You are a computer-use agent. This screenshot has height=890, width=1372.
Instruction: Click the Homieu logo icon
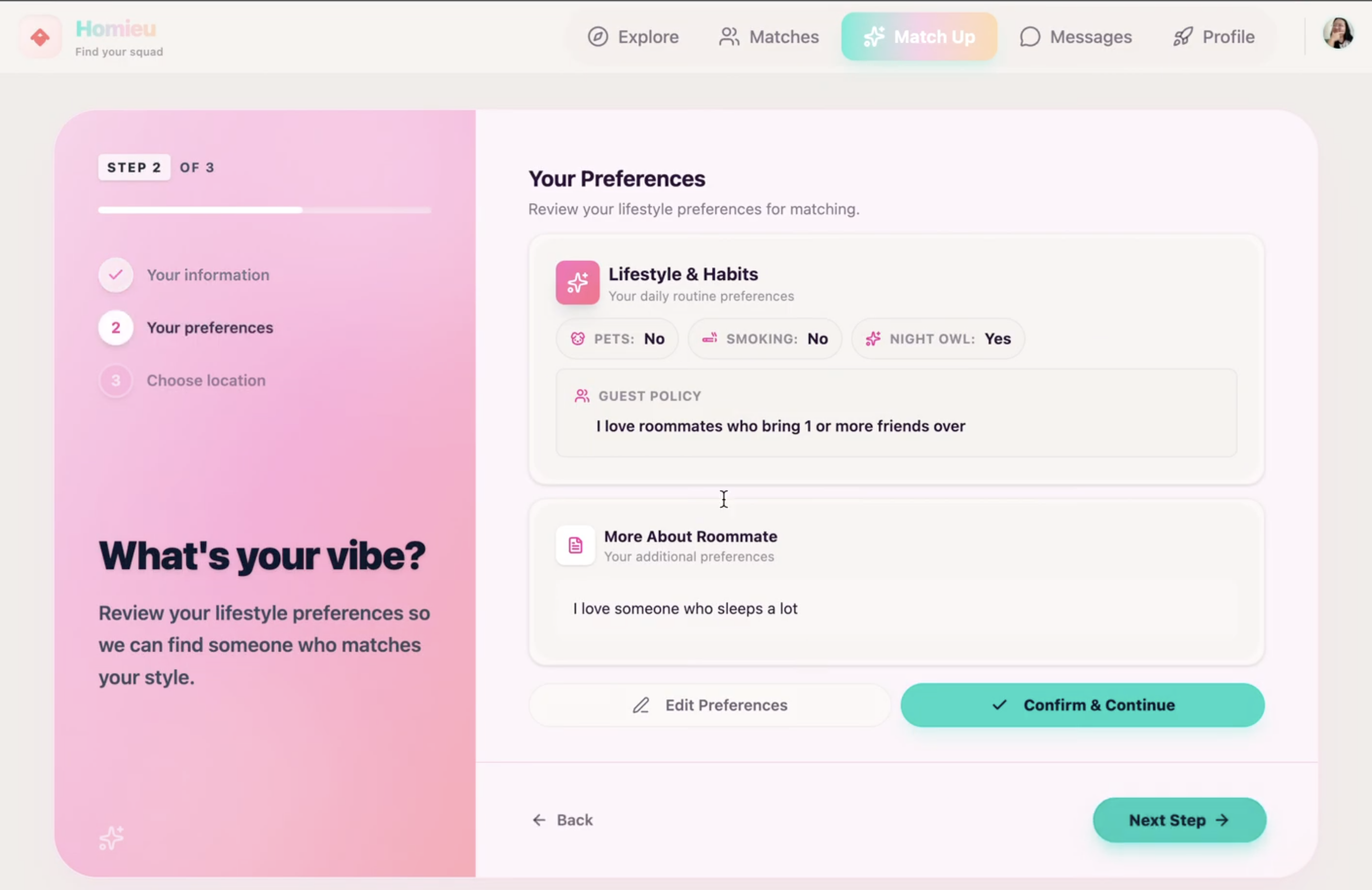click(40, 38)
